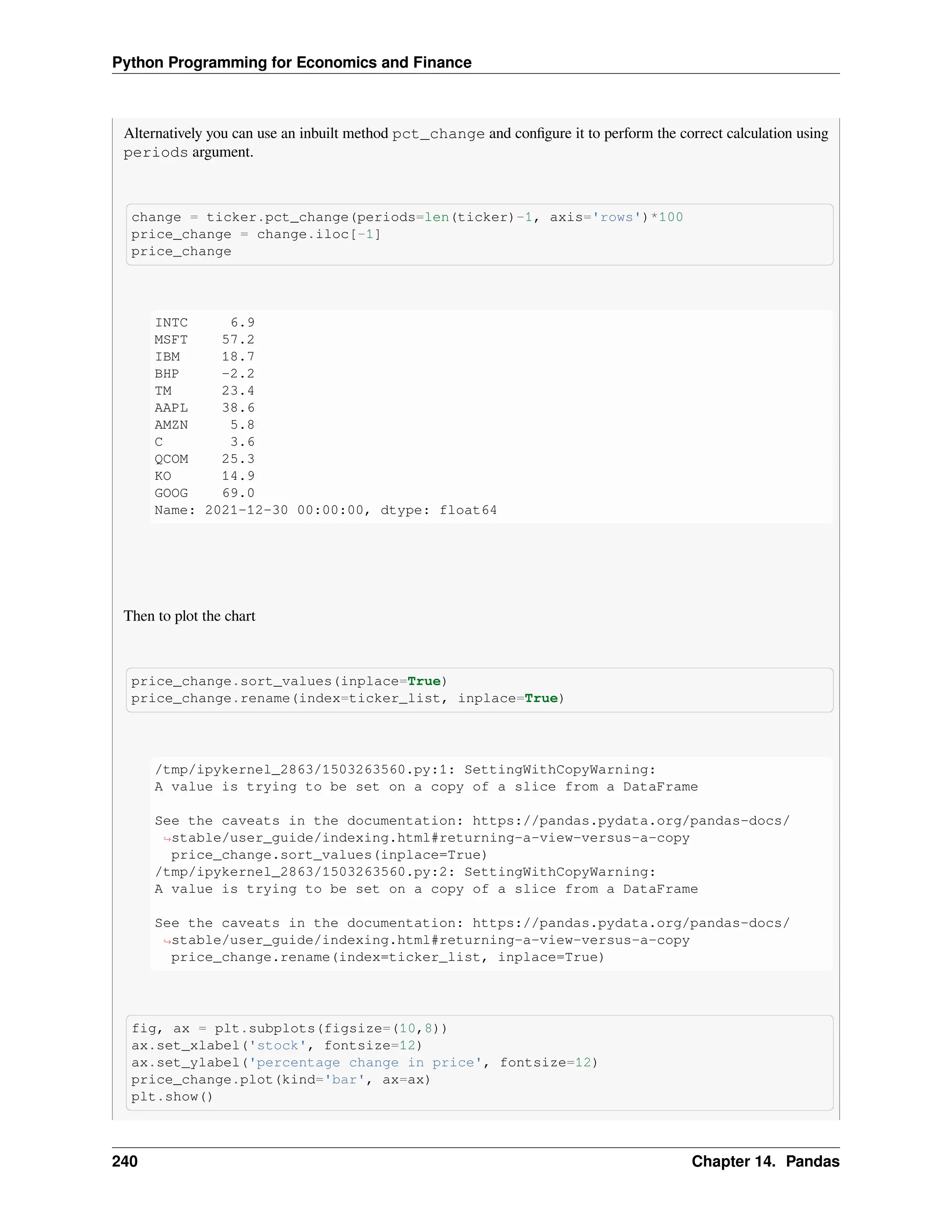Click the 'QCOM 25.3' output row
This screenshot has width=952, height=1232.
pos(205,458)
